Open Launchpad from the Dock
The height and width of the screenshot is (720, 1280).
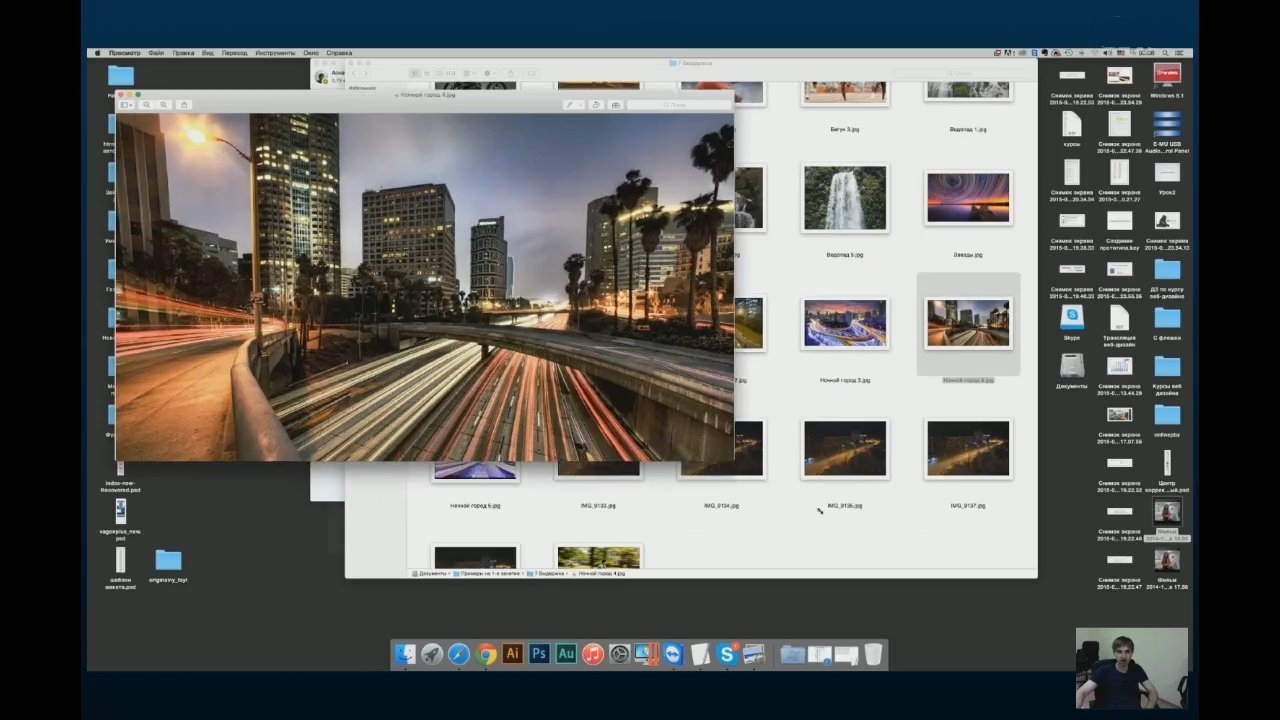432,654
